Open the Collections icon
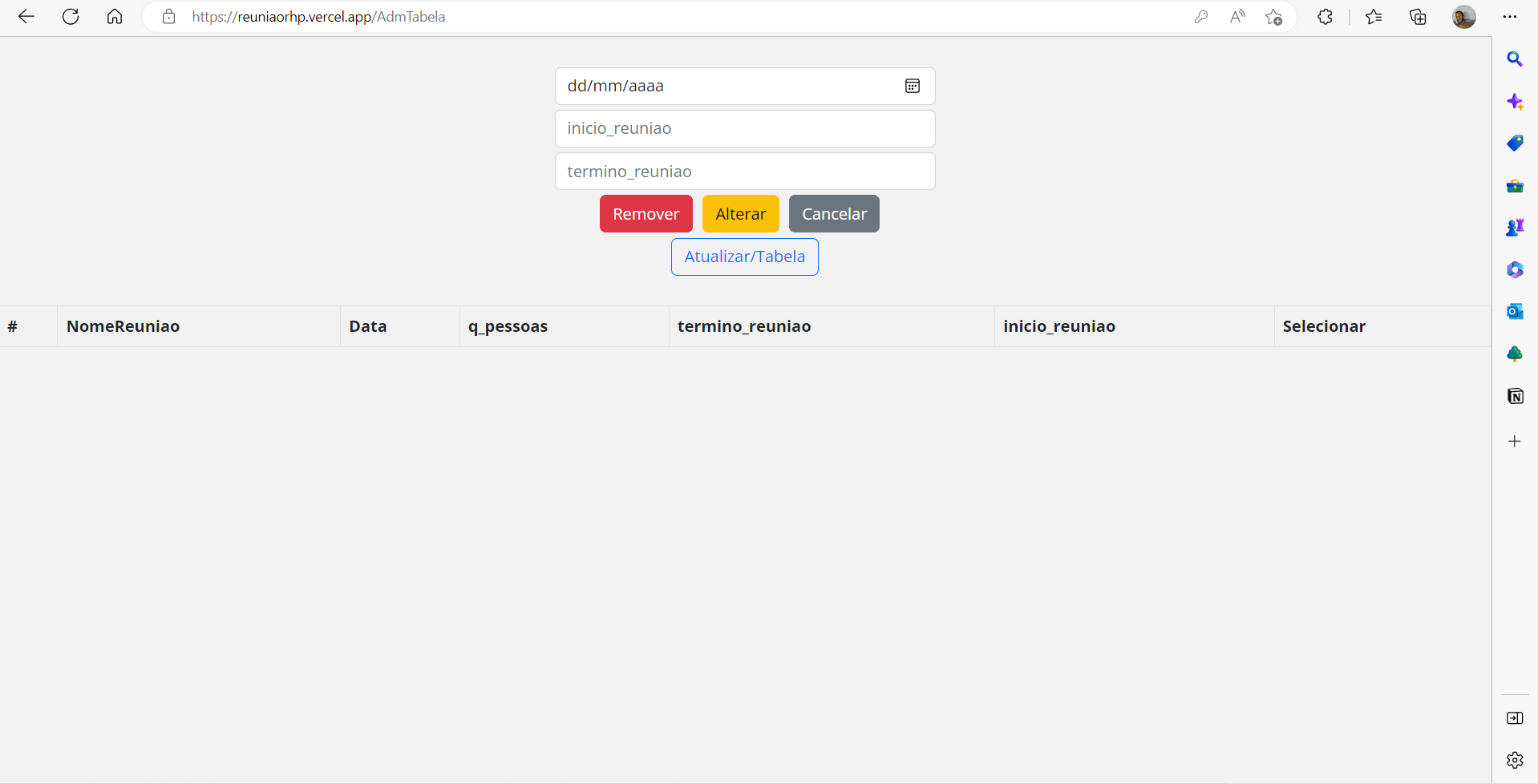Image resolution: width=1538 pixels, height=784 pixels. pos(1418,16)
